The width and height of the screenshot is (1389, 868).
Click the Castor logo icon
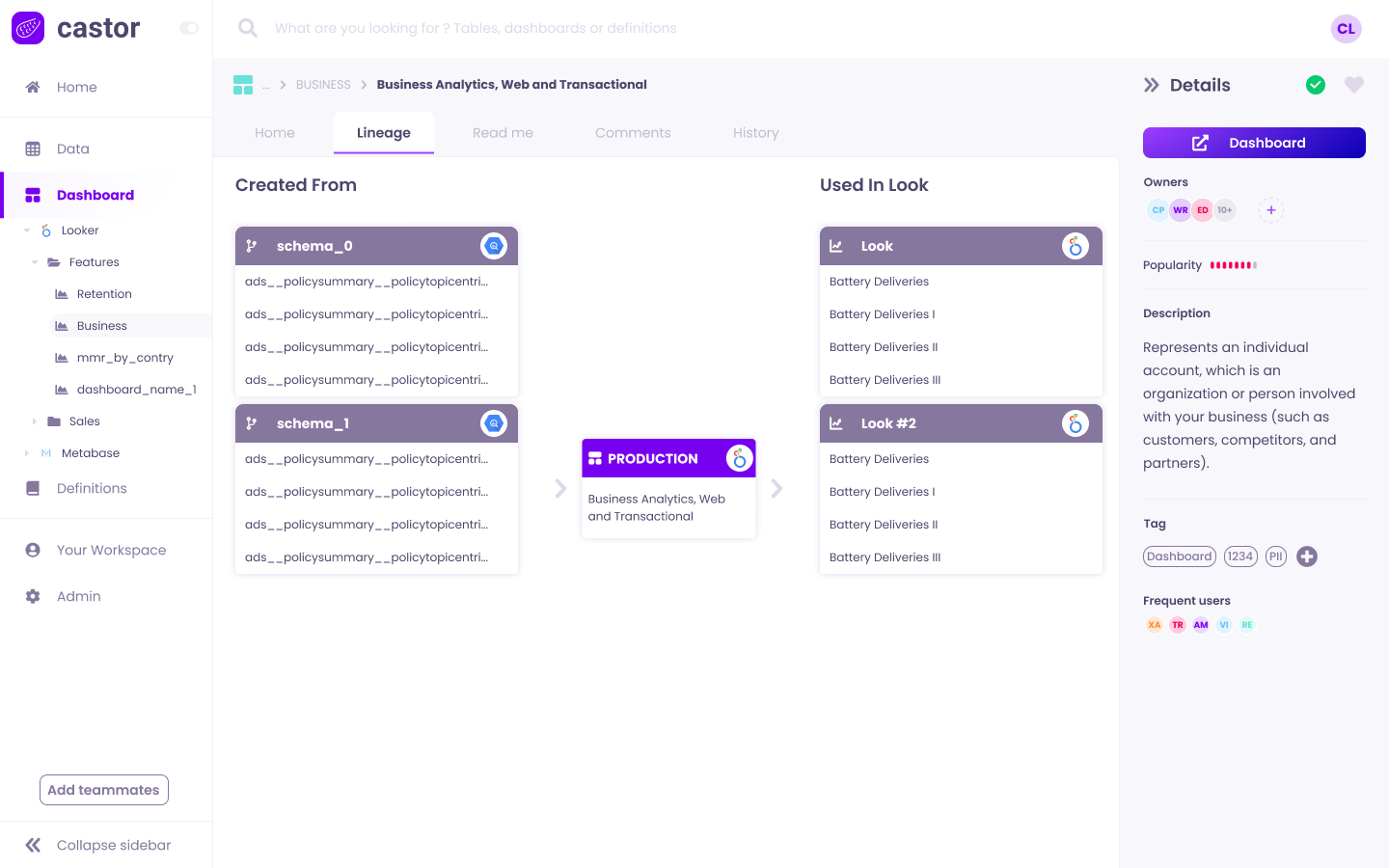click(27, 28)
